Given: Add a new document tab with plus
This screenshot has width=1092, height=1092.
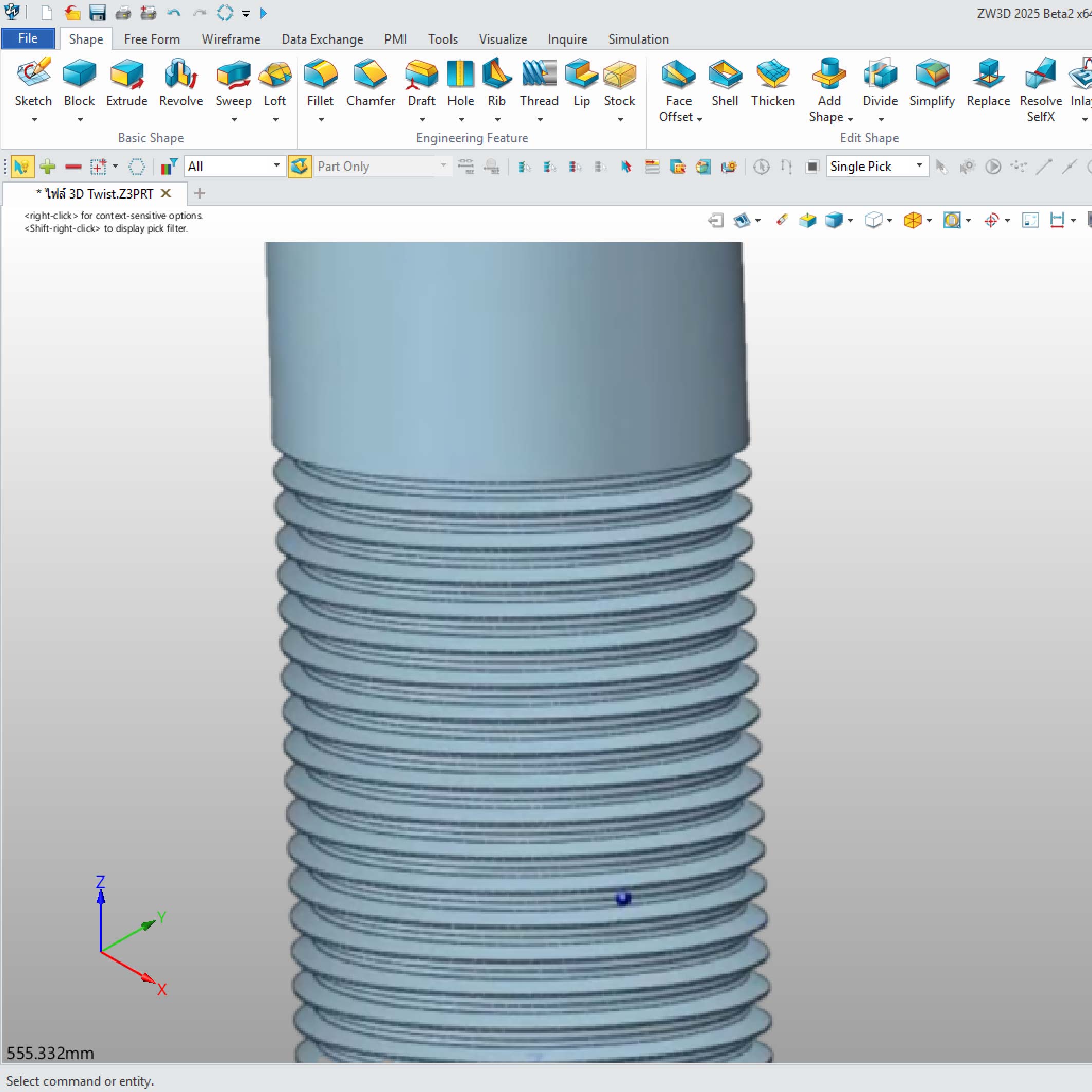Looking at the screenshot, I should click(199, 194).
